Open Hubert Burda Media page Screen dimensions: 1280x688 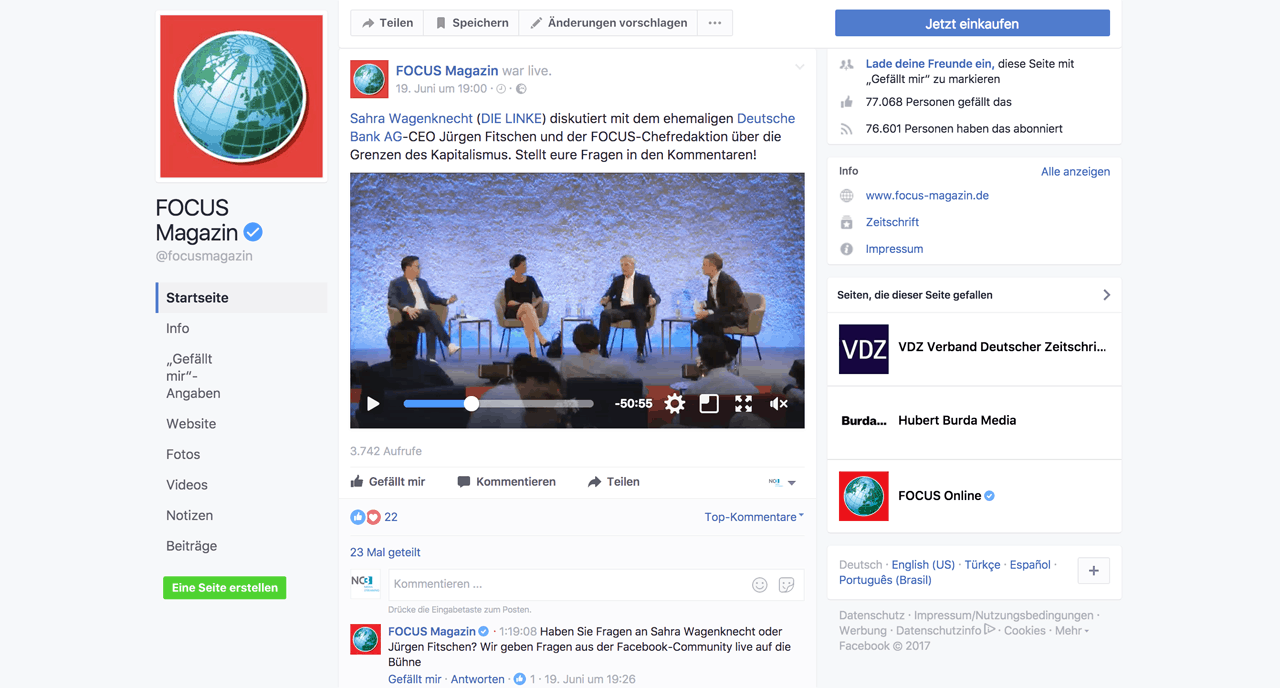pos(957,420)
